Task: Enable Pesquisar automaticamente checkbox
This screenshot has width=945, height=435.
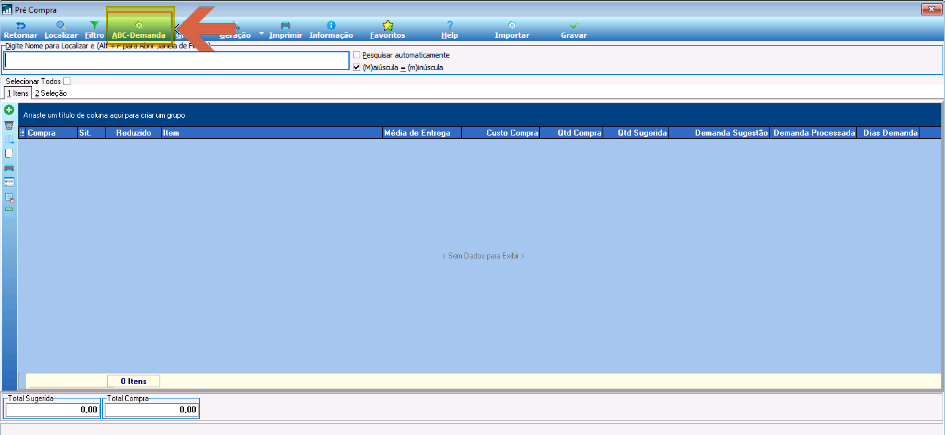Action: (x=357, y=55)
